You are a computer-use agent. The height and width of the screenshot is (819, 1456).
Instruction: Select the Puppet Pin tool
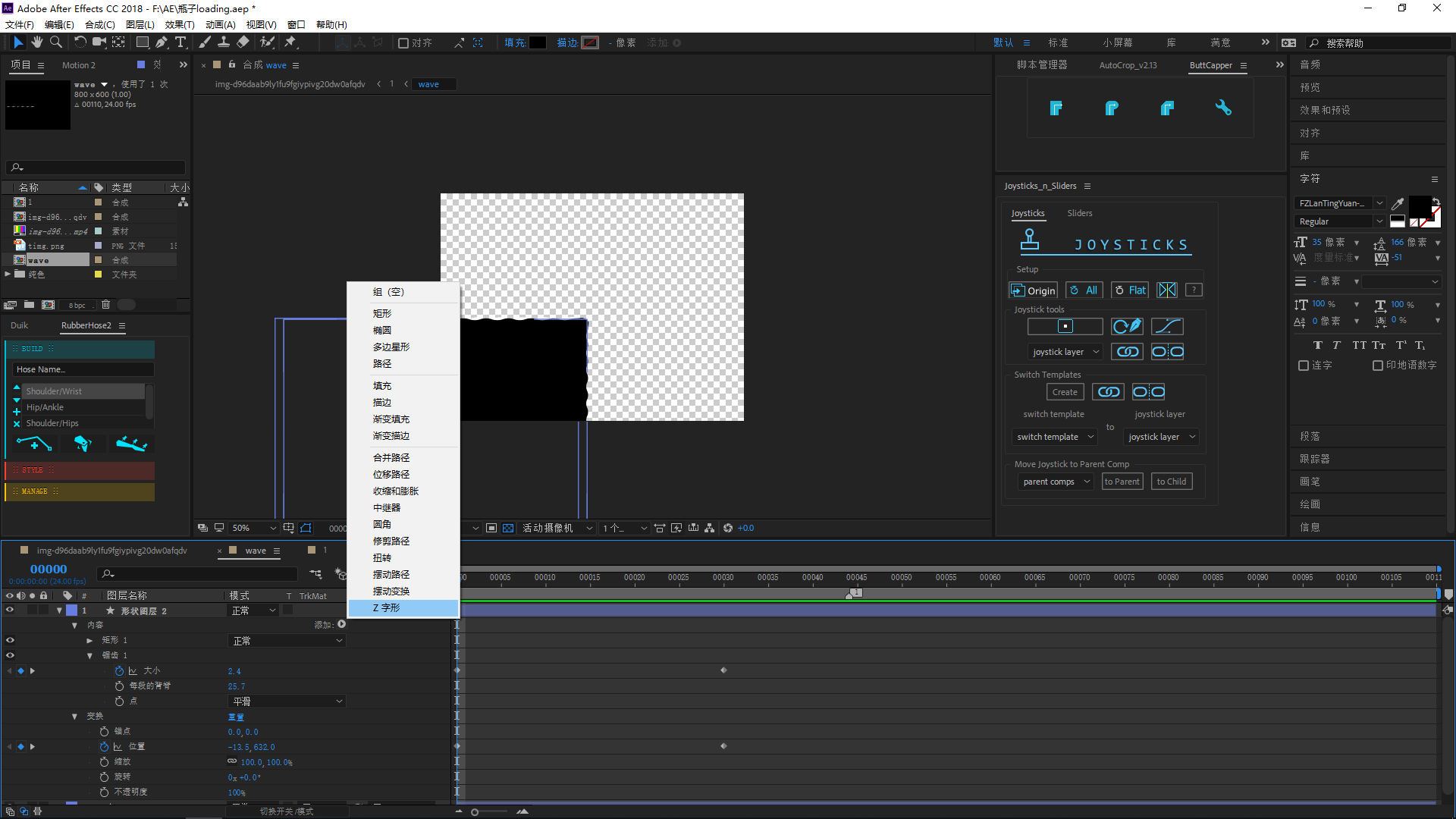click(290, 42)
